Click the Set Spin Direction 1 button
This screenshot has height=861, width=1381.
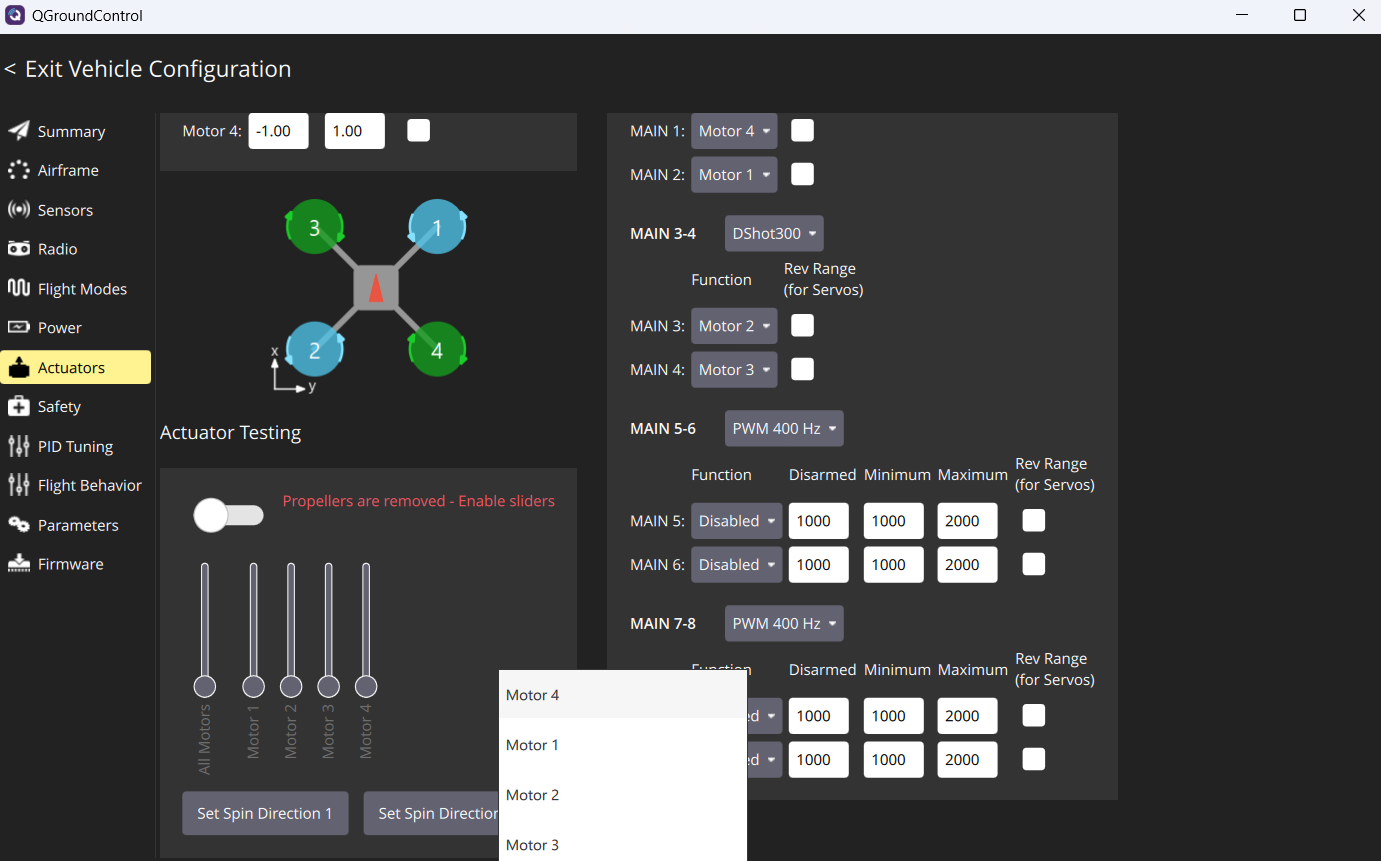point(265,813)
